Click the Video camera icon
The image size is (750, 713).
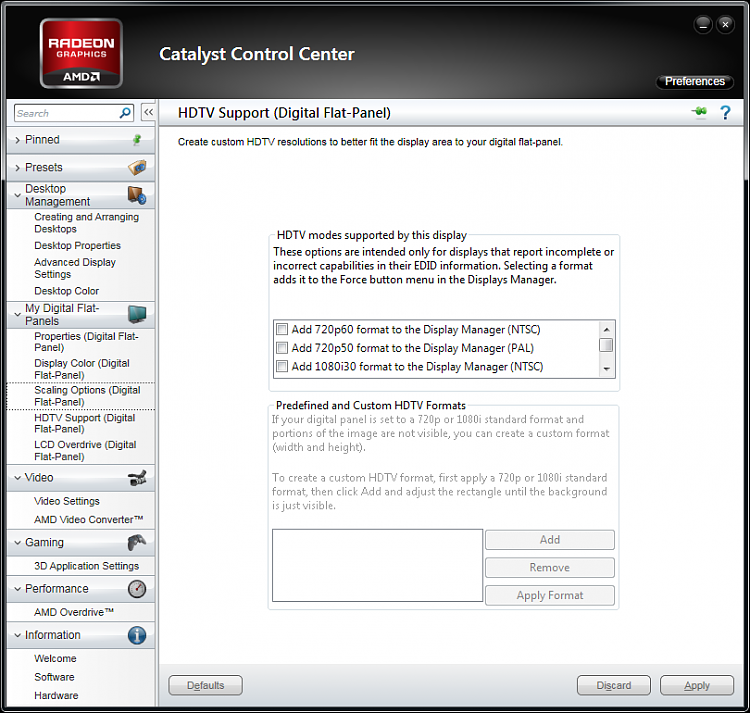pyautogui.click(x=137, y=478)
